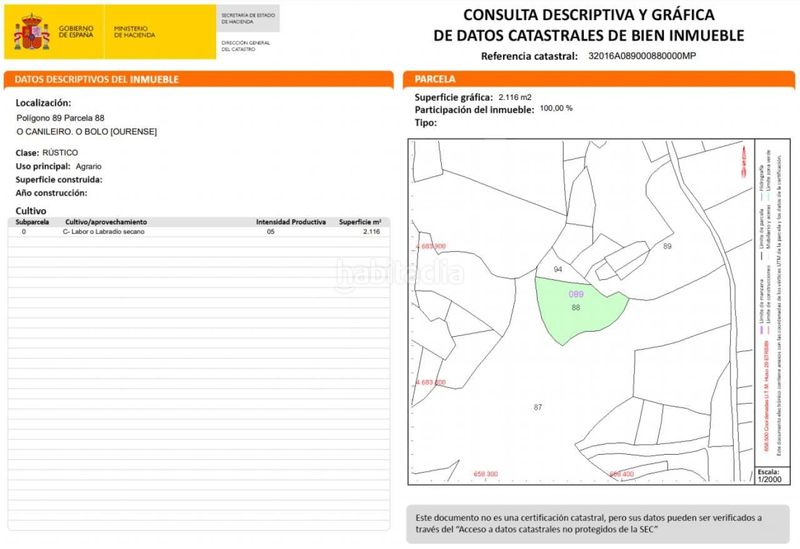
Task: Click the 2.116 surface value in crop table
Action: click(371, 232)
